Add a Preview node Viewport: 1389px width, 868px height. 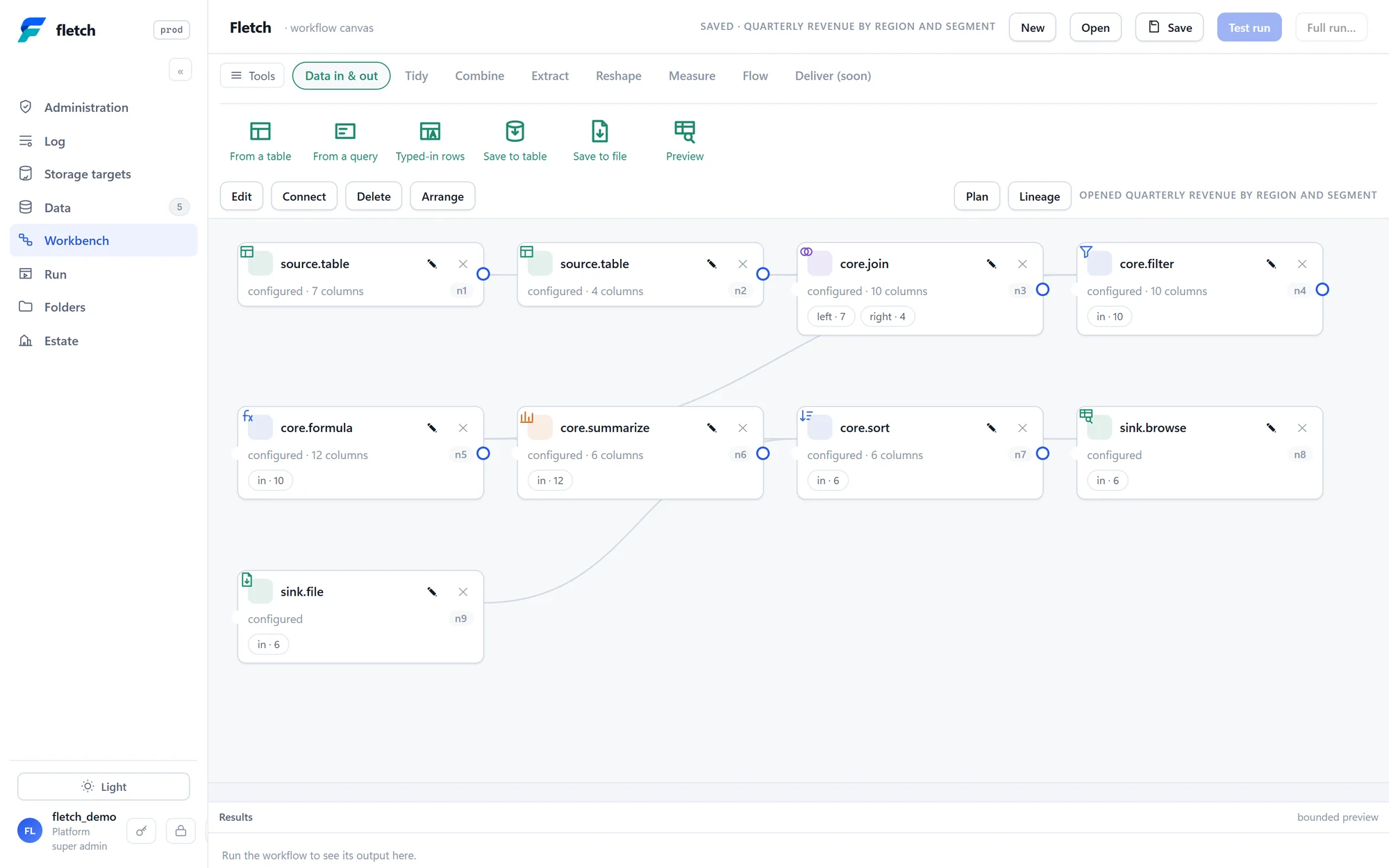pyautogui.click(x=685, y=142)
